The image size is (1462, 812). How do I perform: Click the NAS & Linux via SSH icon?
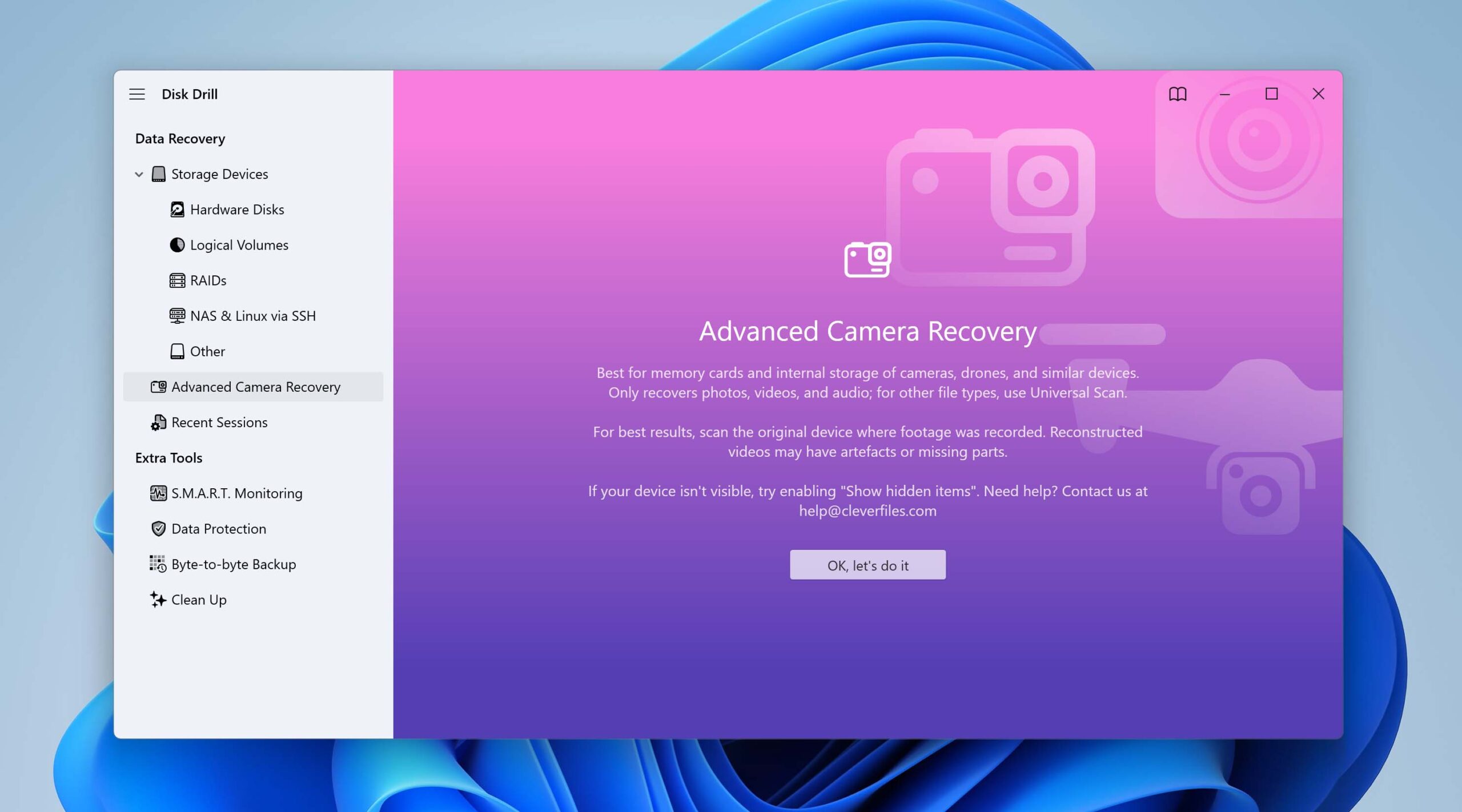click(177, 316)
